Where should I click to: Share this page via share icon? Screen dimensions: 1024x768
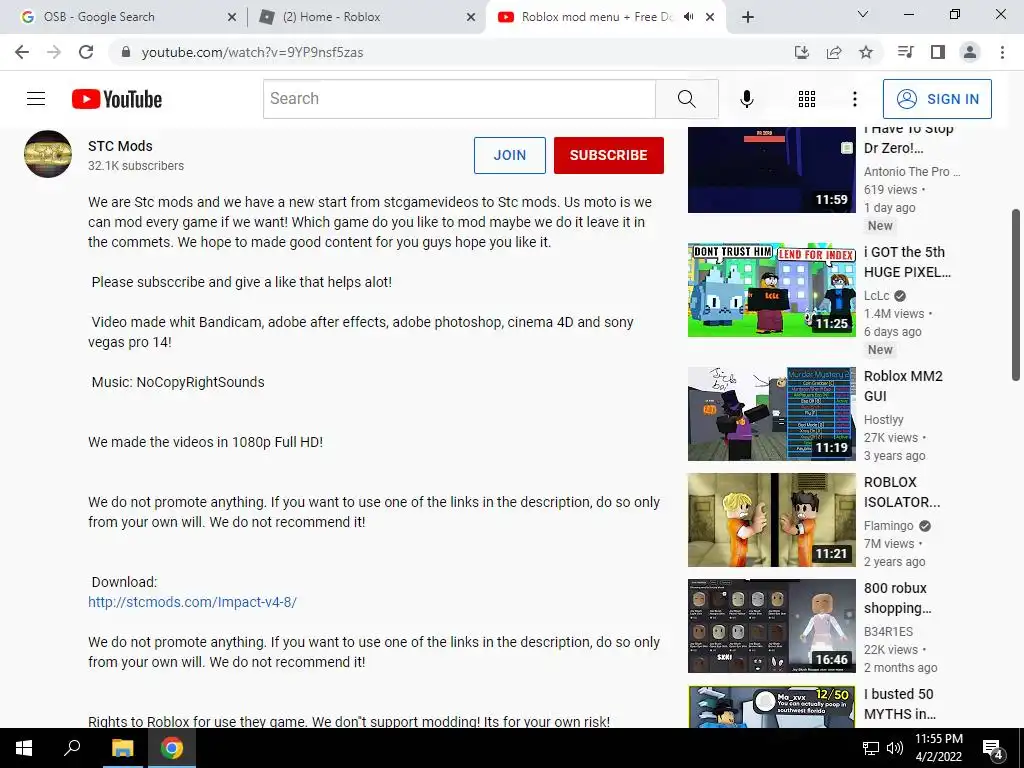click(834, 52)
